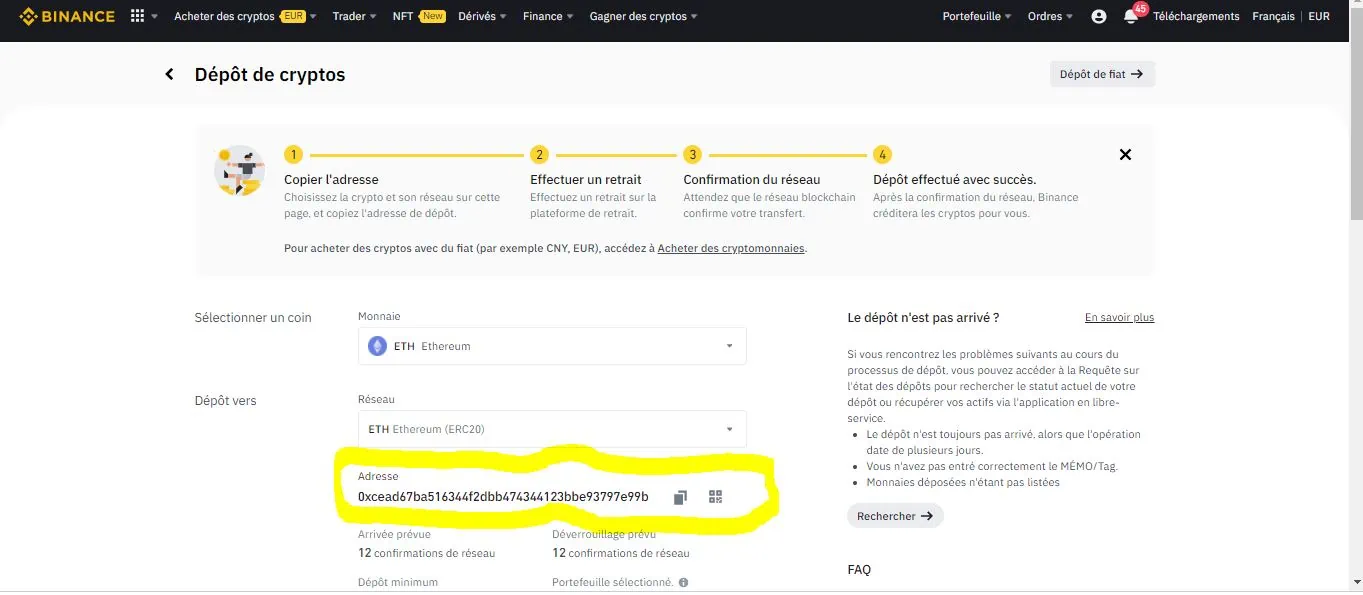Open Gagner des cryptos menu
Image resolution: width=1363 pixels, height=595 pixels.
pyautogui.click(x=643, y=16)
